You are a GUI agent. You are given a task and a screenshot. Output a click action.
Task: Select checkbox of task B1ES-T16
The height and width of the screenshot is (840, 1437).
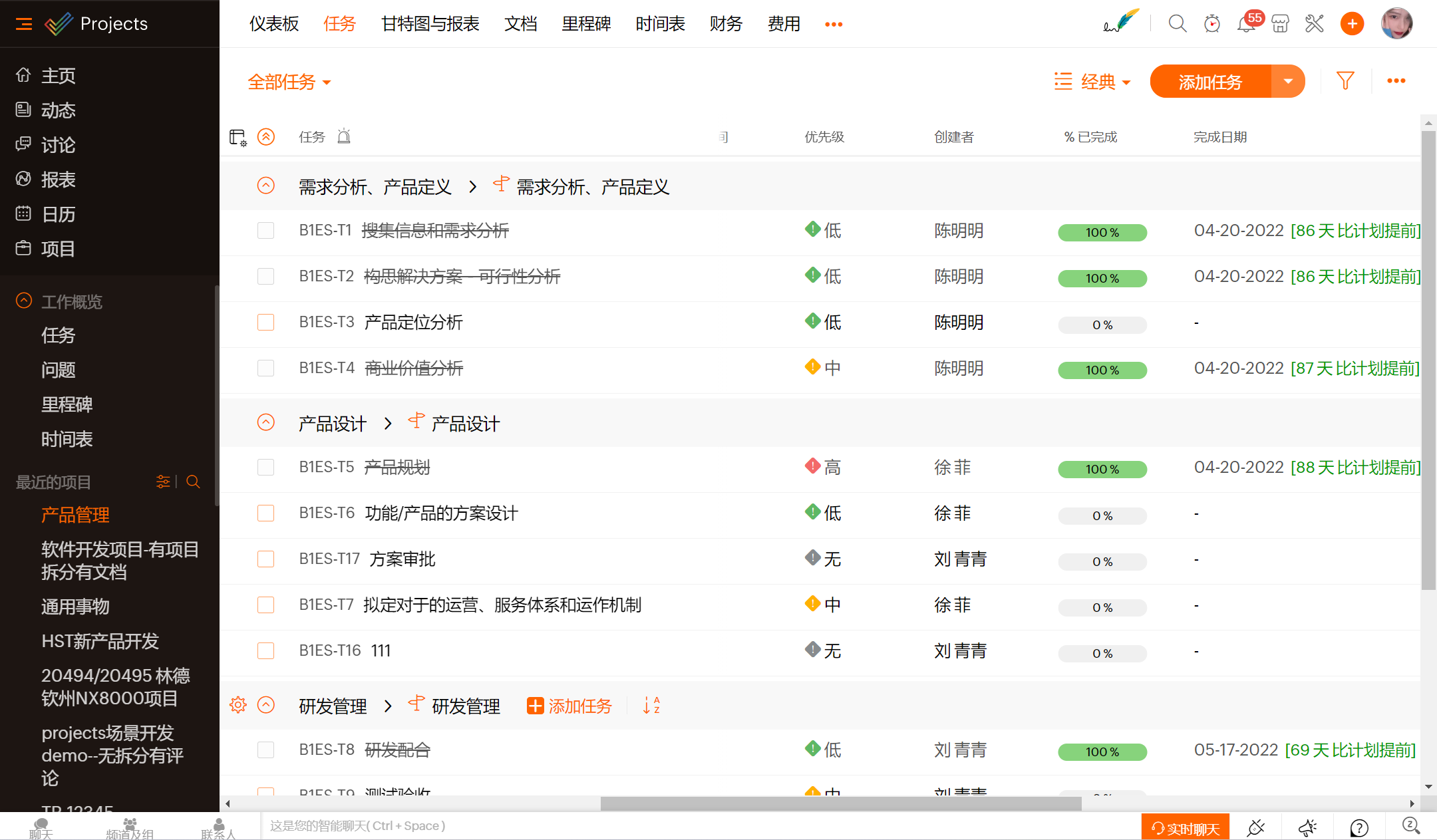point(266,651)
